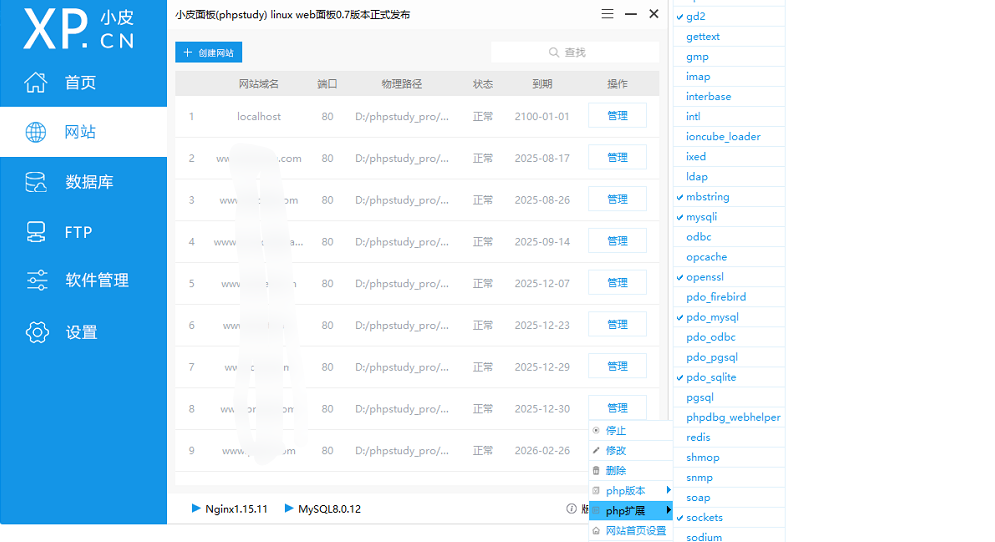Open 设置 settings in the sidebar
The width and height of the screenshot is (995, 542).
click(80, 333)
